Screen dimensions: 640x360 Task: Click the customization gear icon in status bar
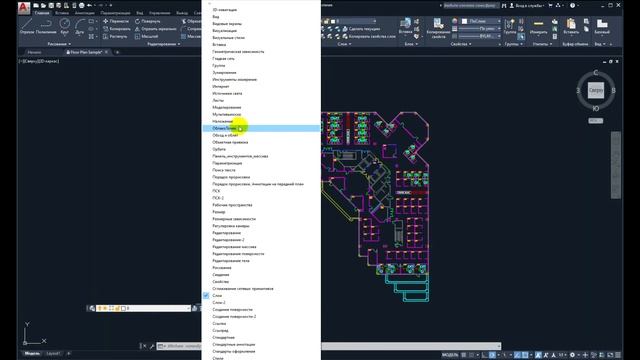572,355
